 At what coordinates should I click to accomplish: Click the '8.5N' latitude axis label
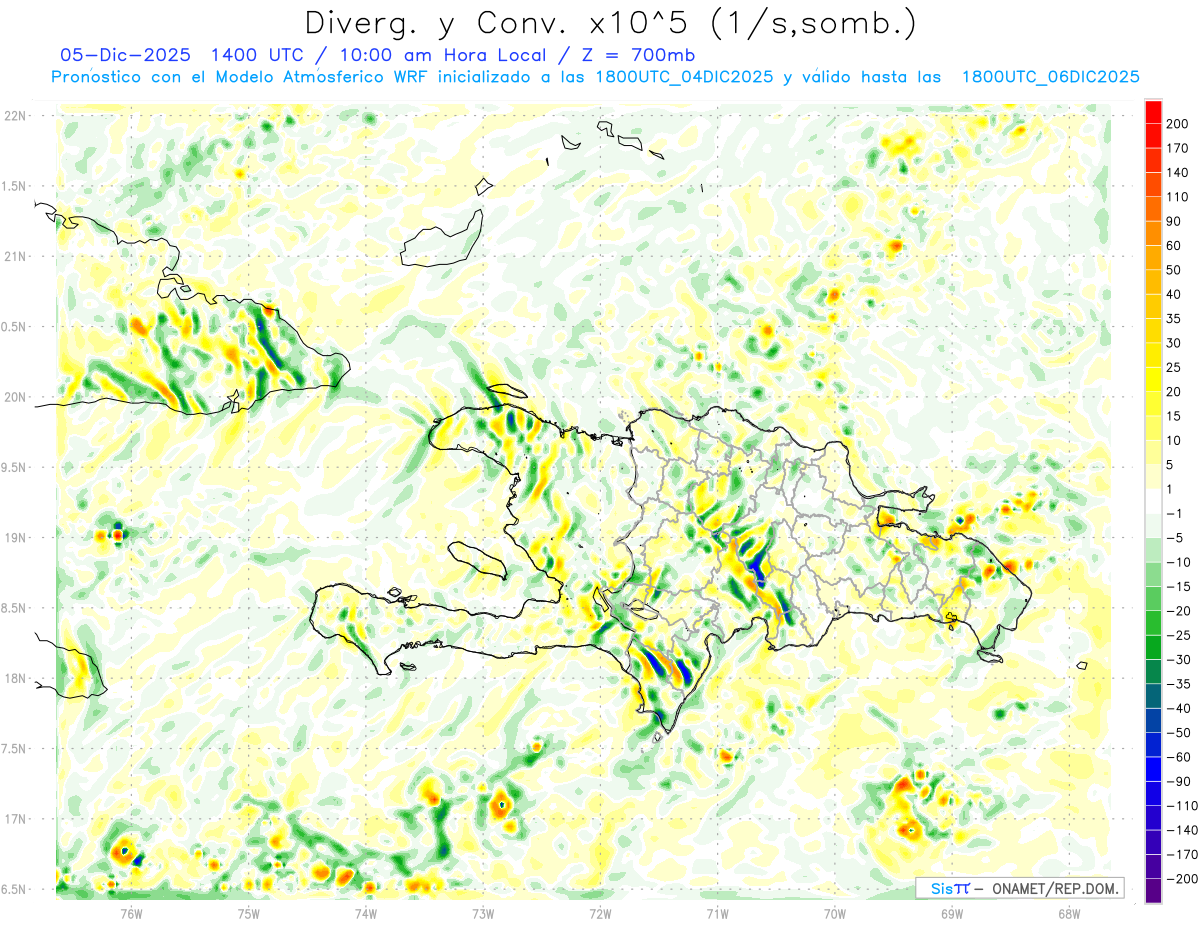(15, 608)
